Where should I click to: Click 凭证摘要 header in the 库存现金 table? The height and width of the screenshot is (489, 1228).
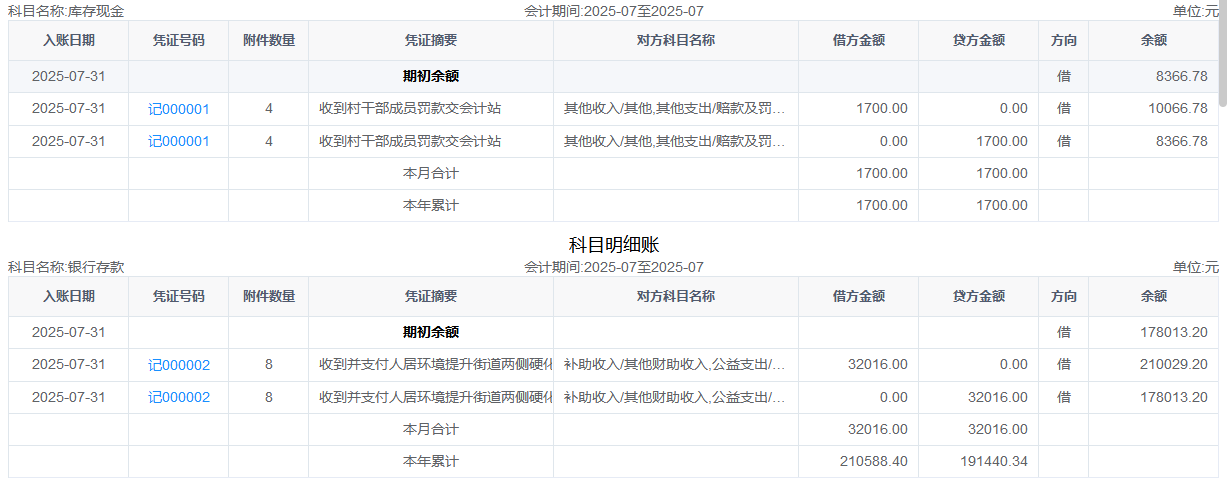point(430,41)
